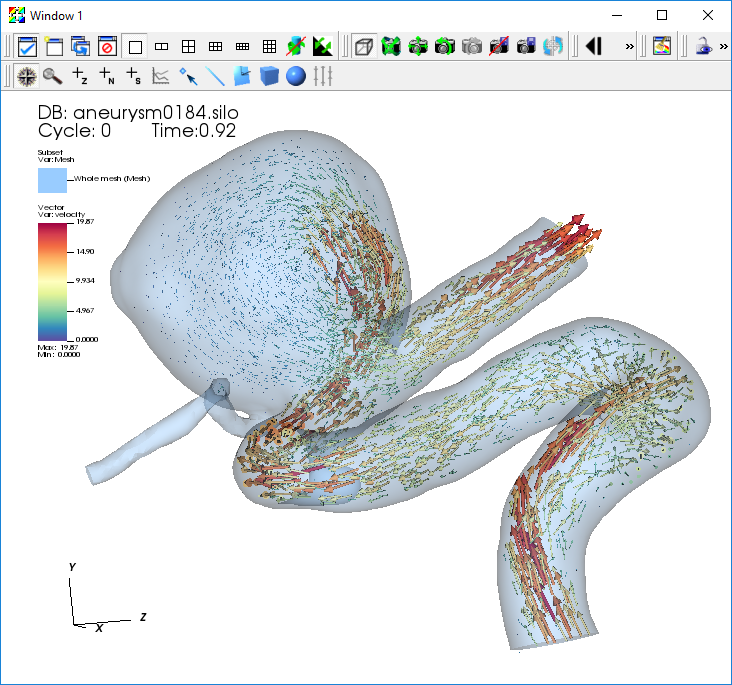Click the grayed lineout curve tool
Image resolution: width=732 pixels, height=685 pixels.
pyautogui.click(x=161, y=76)
